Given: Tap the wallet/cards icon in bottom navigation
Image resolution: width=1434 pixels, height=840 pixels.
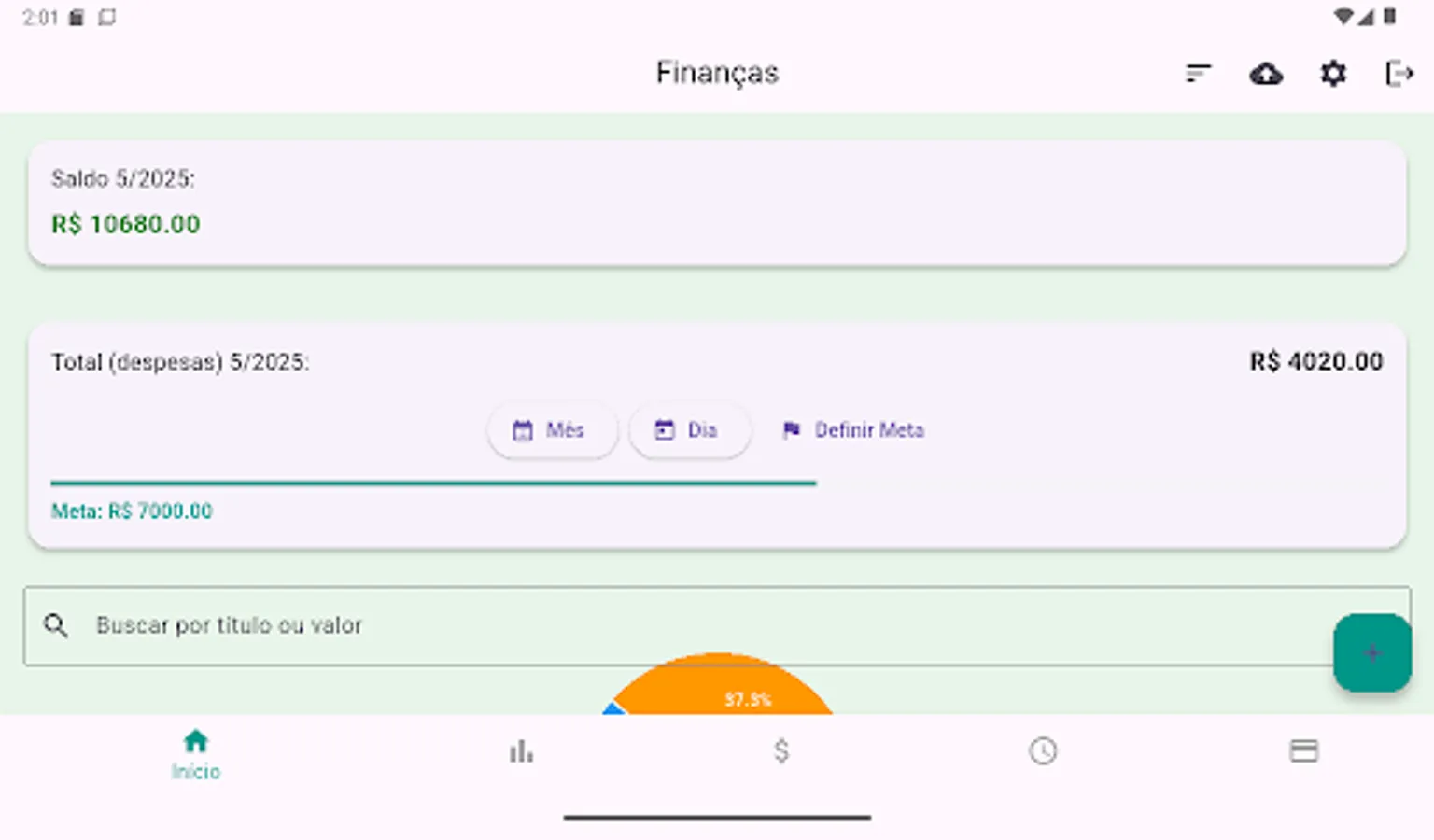Looking at the screenshot, I should (x=1304, y=749).
